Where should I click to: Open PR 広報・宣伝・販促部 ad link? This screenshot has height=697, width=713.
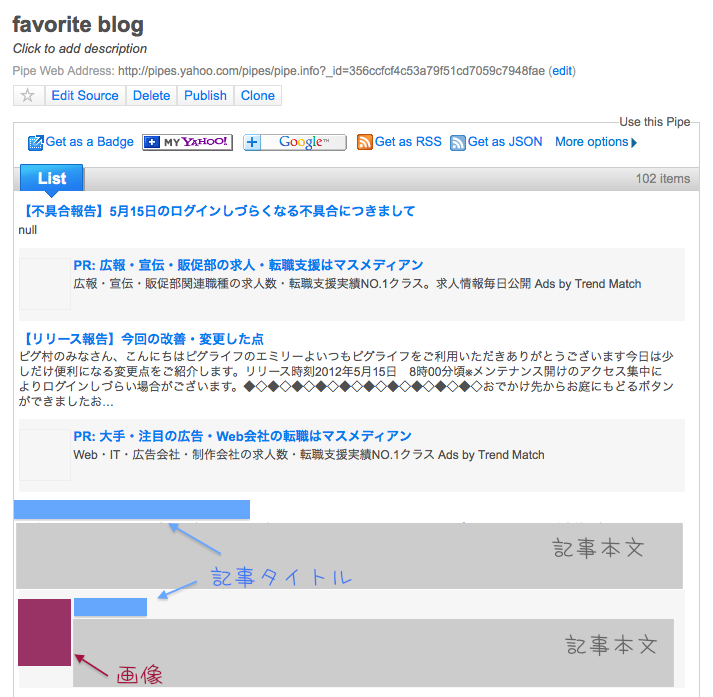(248, 265)
